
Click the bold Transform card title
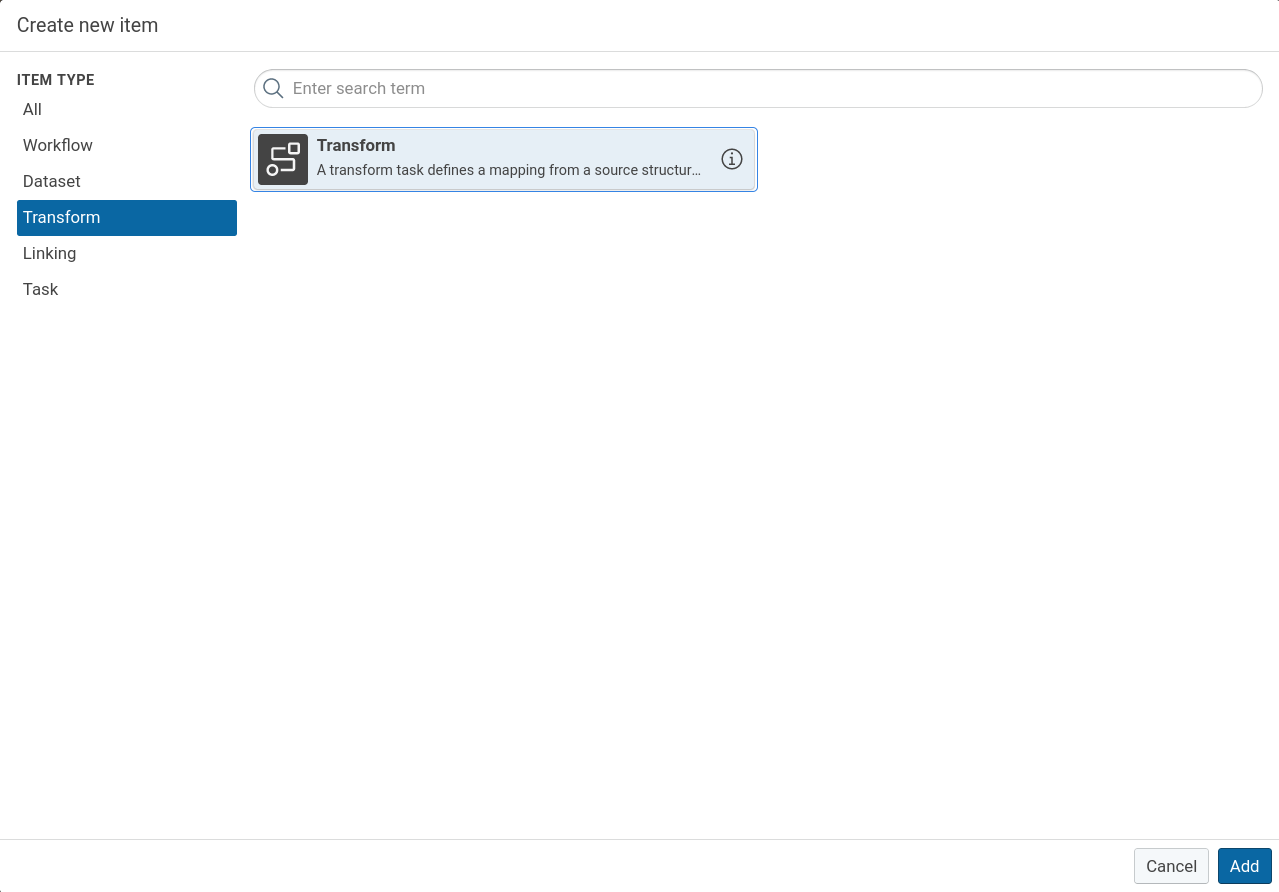356,146
